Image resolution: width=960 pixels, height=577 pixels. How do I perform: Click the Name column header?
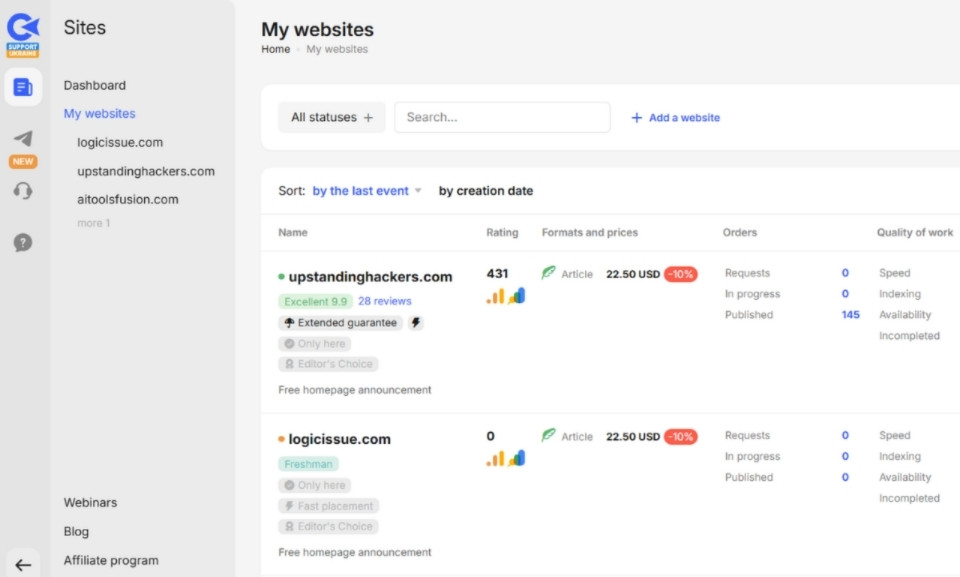(x=293, y=233)
